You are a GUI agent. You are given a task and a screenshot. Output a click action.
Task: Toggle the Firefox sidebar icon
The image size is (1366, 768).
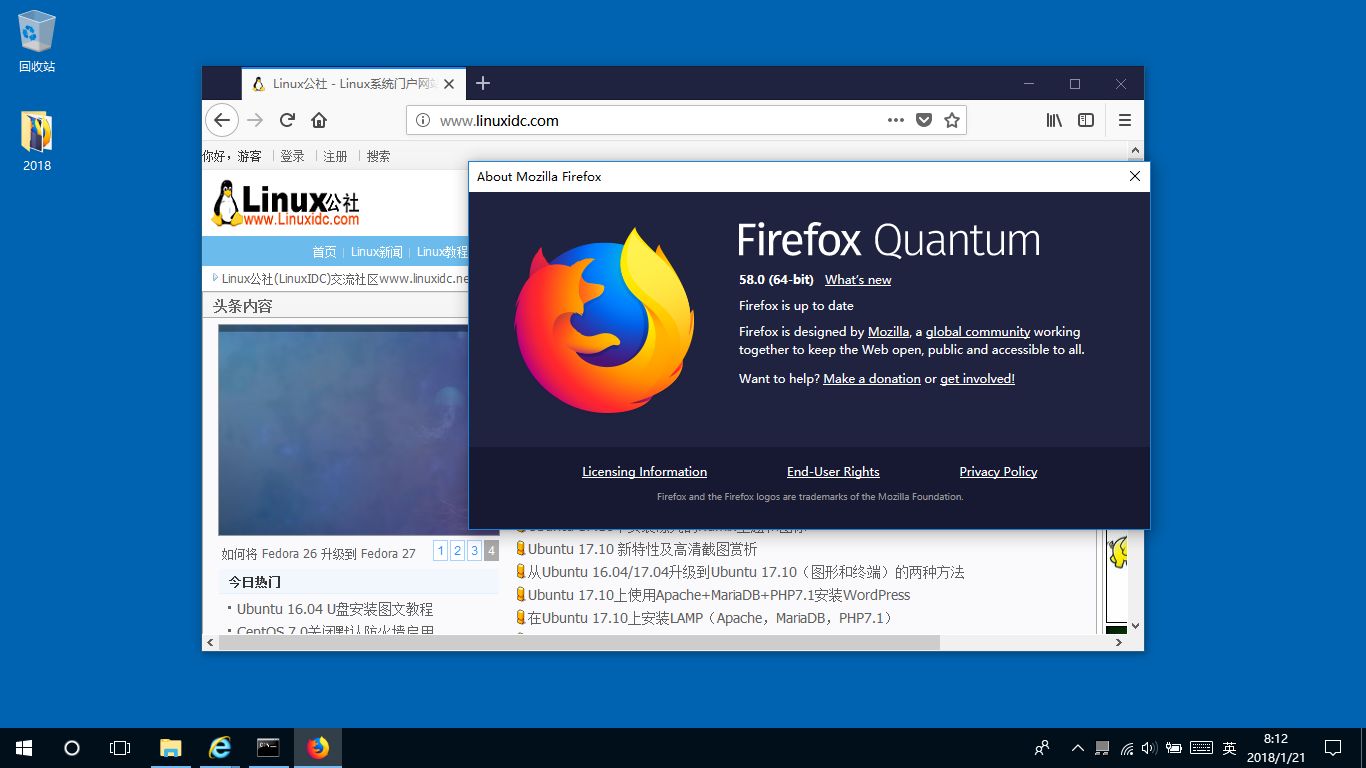[1086, 120]
